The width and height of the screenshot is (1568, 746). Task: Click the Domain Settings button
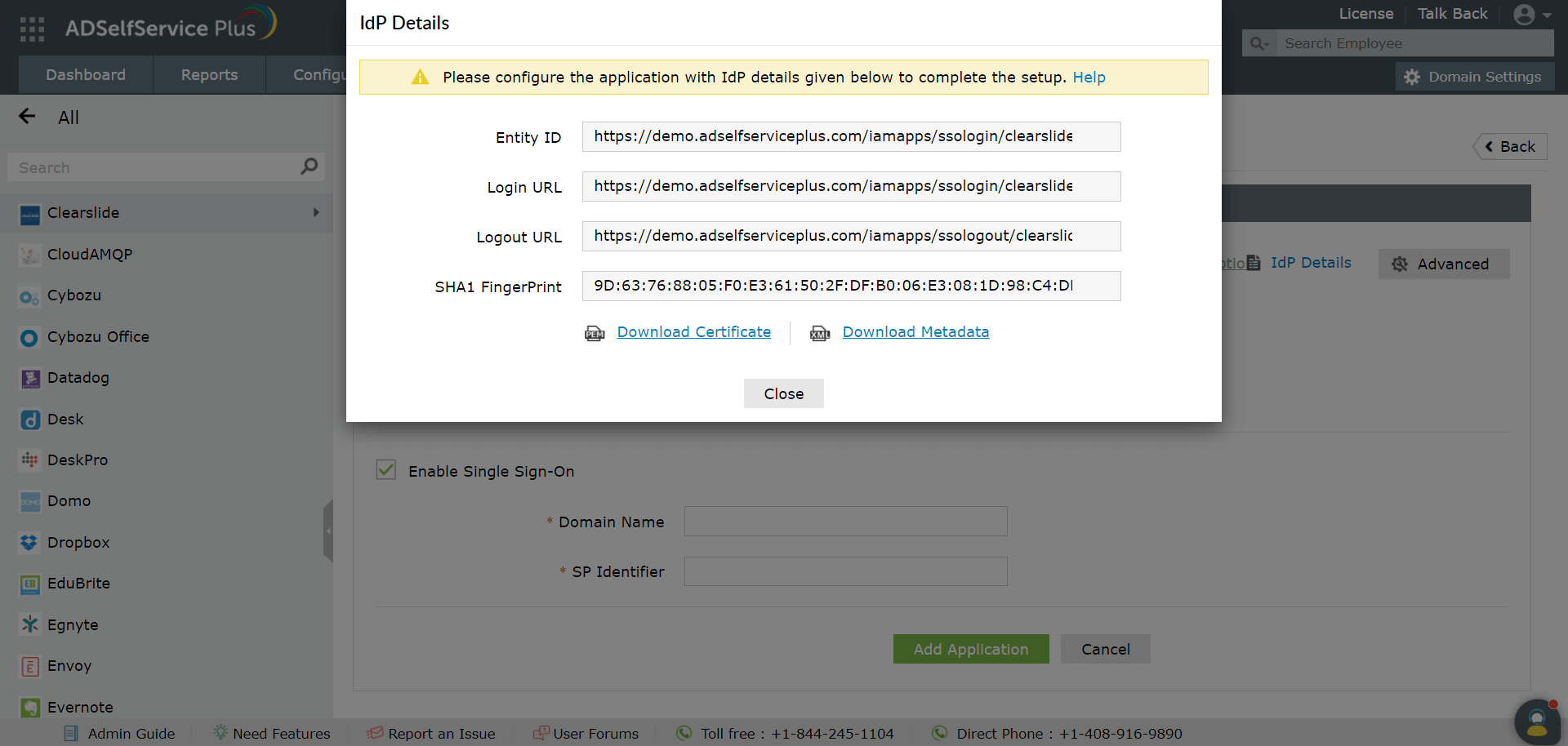coord(1475,77)
